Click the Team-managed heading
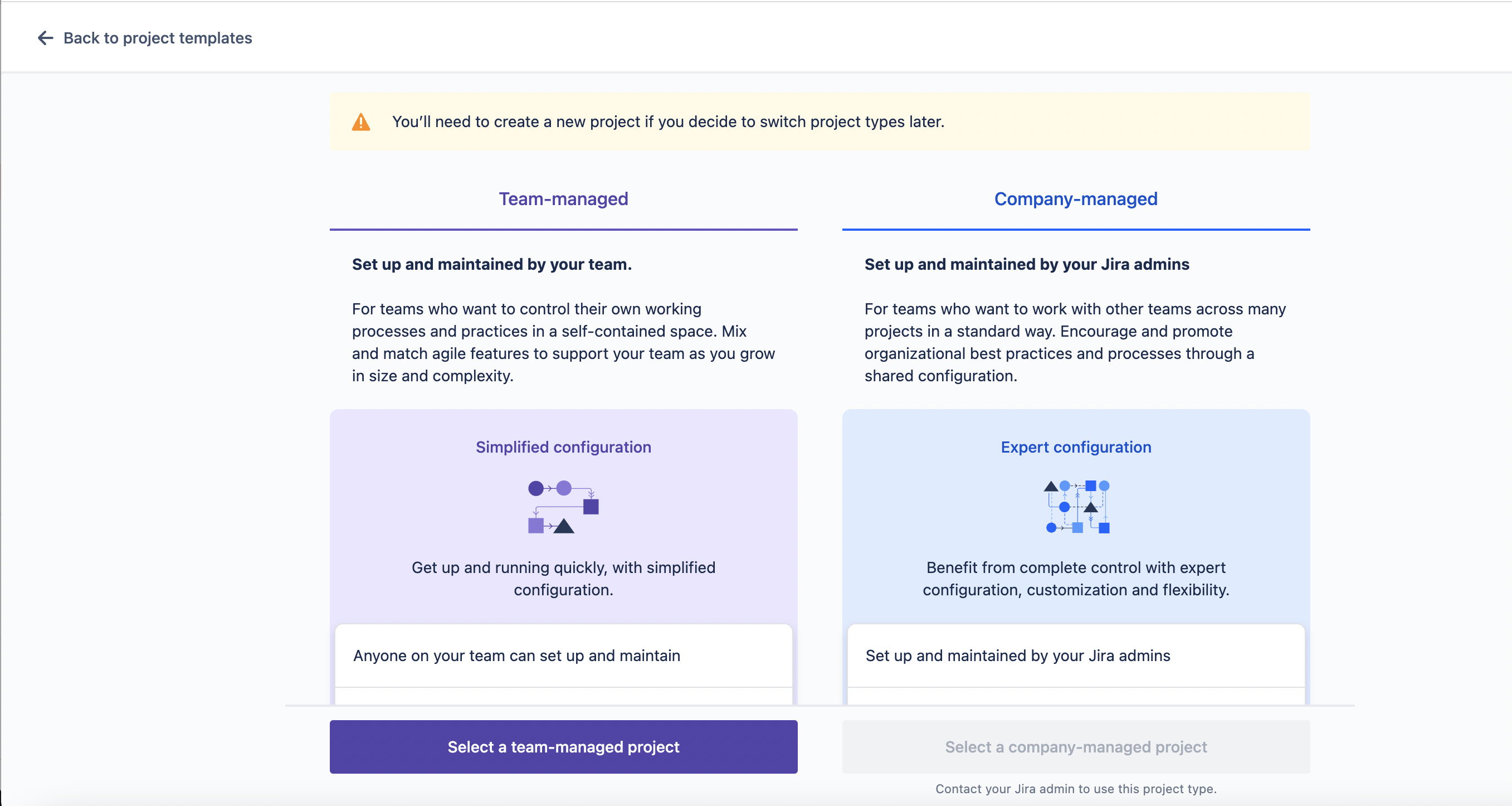This screenshot has height=806, width=1512. (563, 199)
